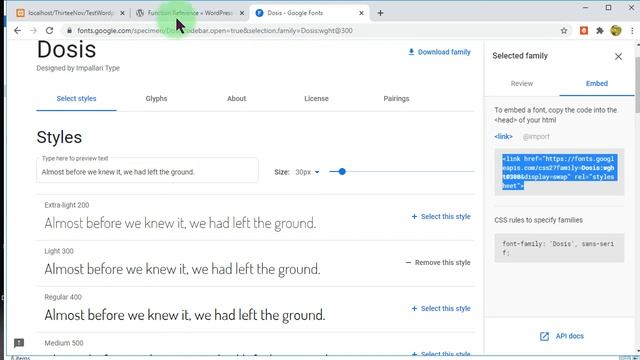Open a new browser tab
The width and height of the screenshot is (640, 360).
coord(380,13)
